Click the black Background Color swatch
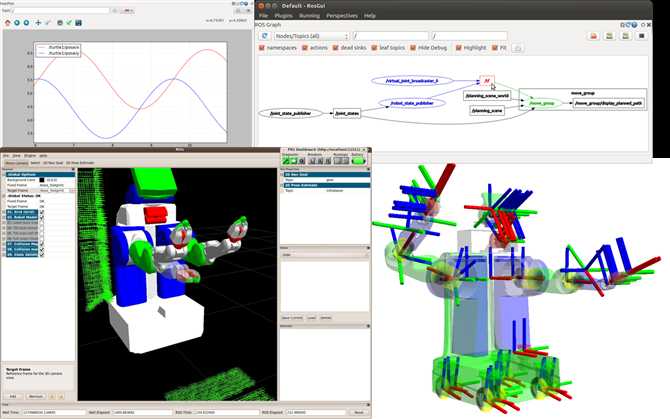670x419 pixels. [x=42, y=180]
